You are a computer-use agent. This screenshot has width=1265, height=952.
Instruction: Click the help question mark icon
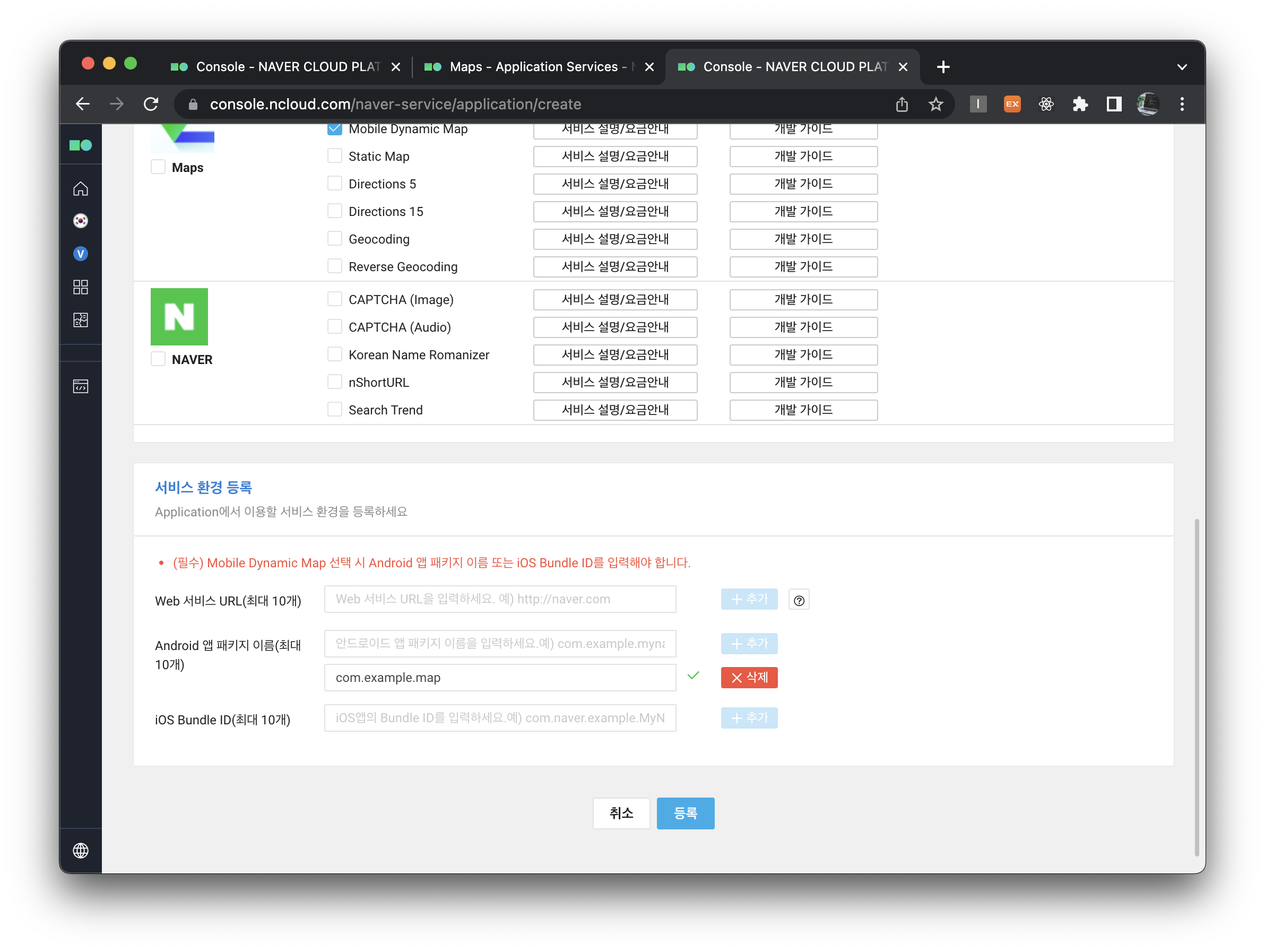[x=799, y=600]
